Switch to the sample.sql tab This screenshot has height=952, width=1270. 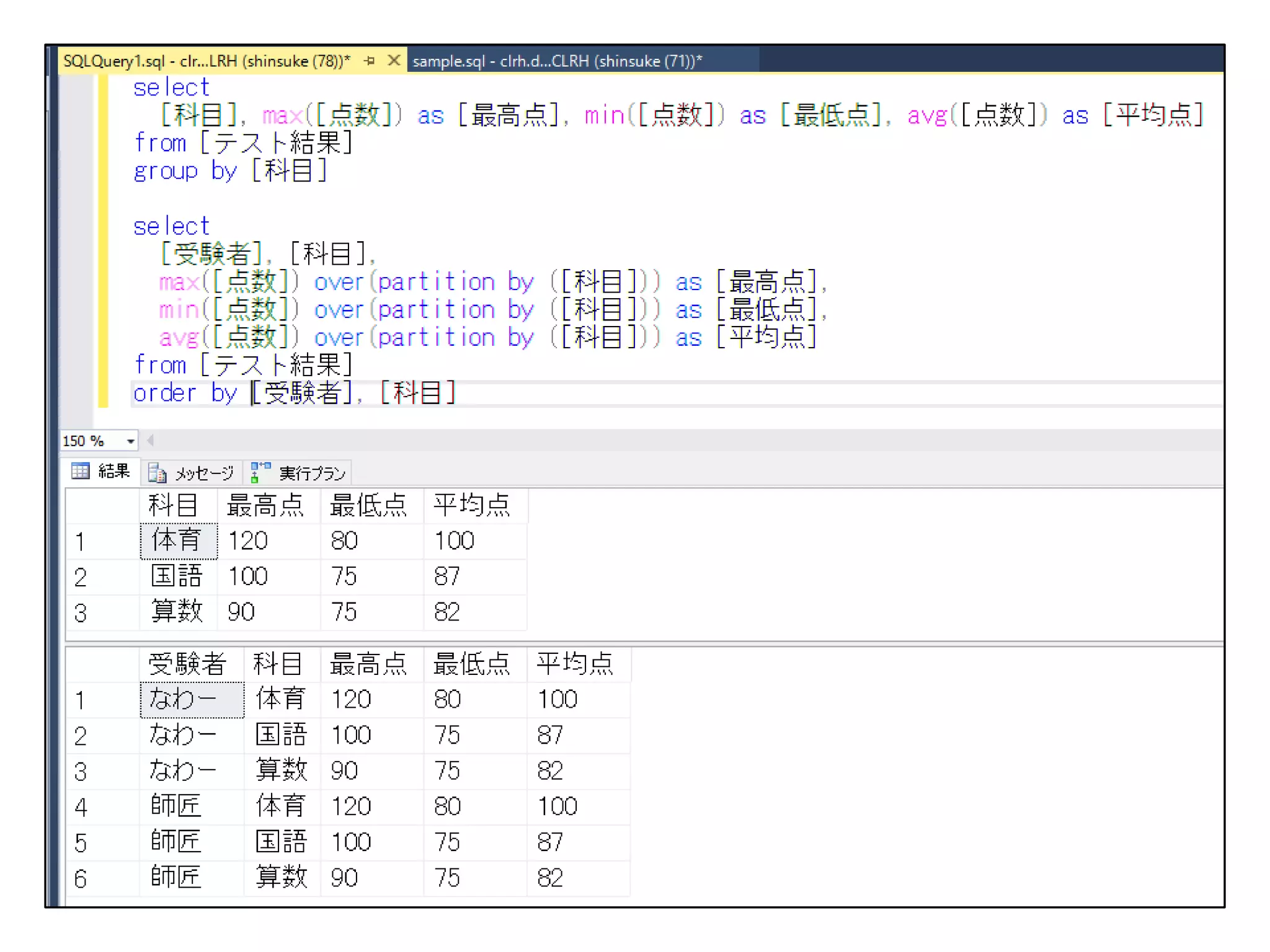click(x=556, y=61)
